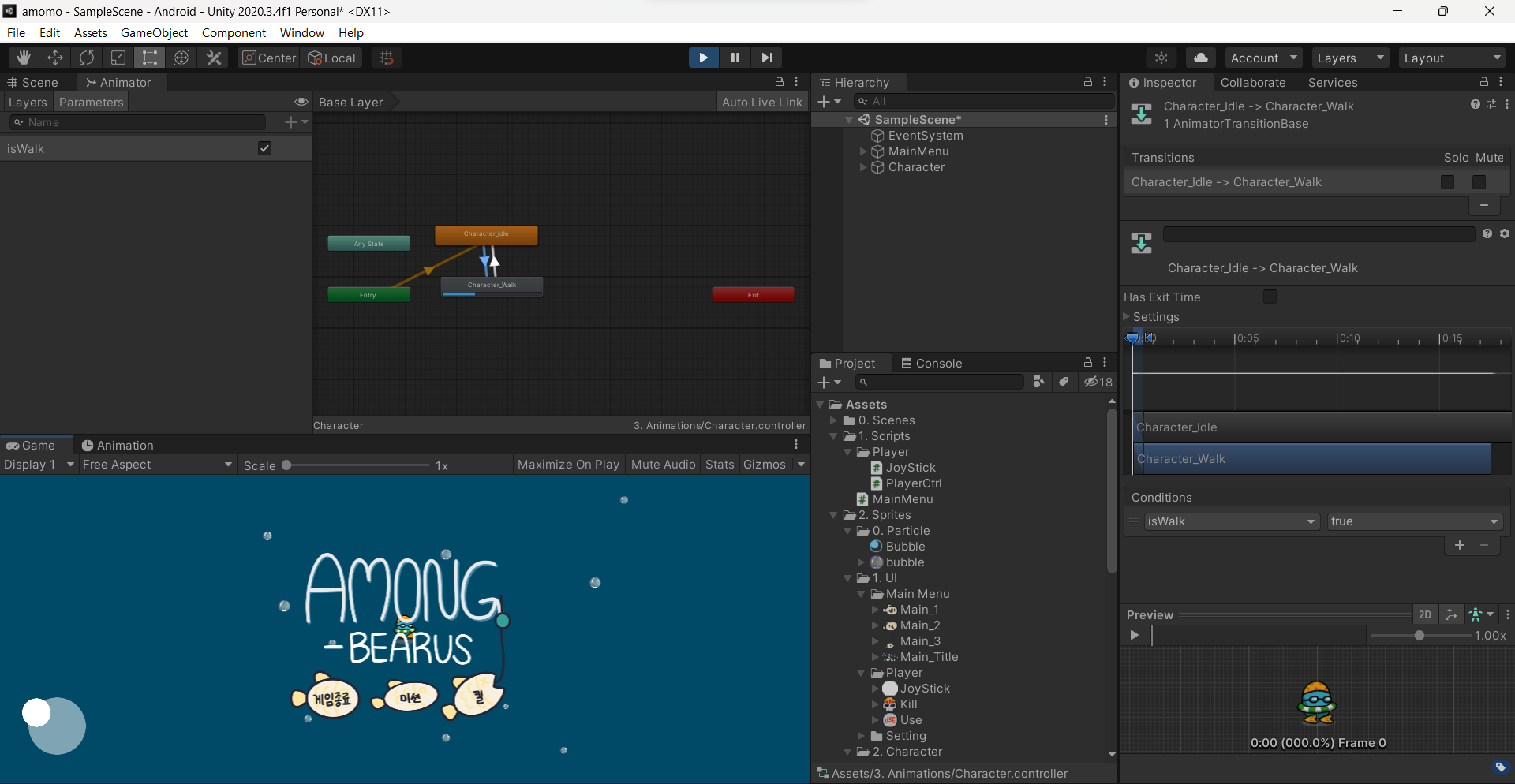
Task: Open the Account dropdown
Action: (1263, 58)
